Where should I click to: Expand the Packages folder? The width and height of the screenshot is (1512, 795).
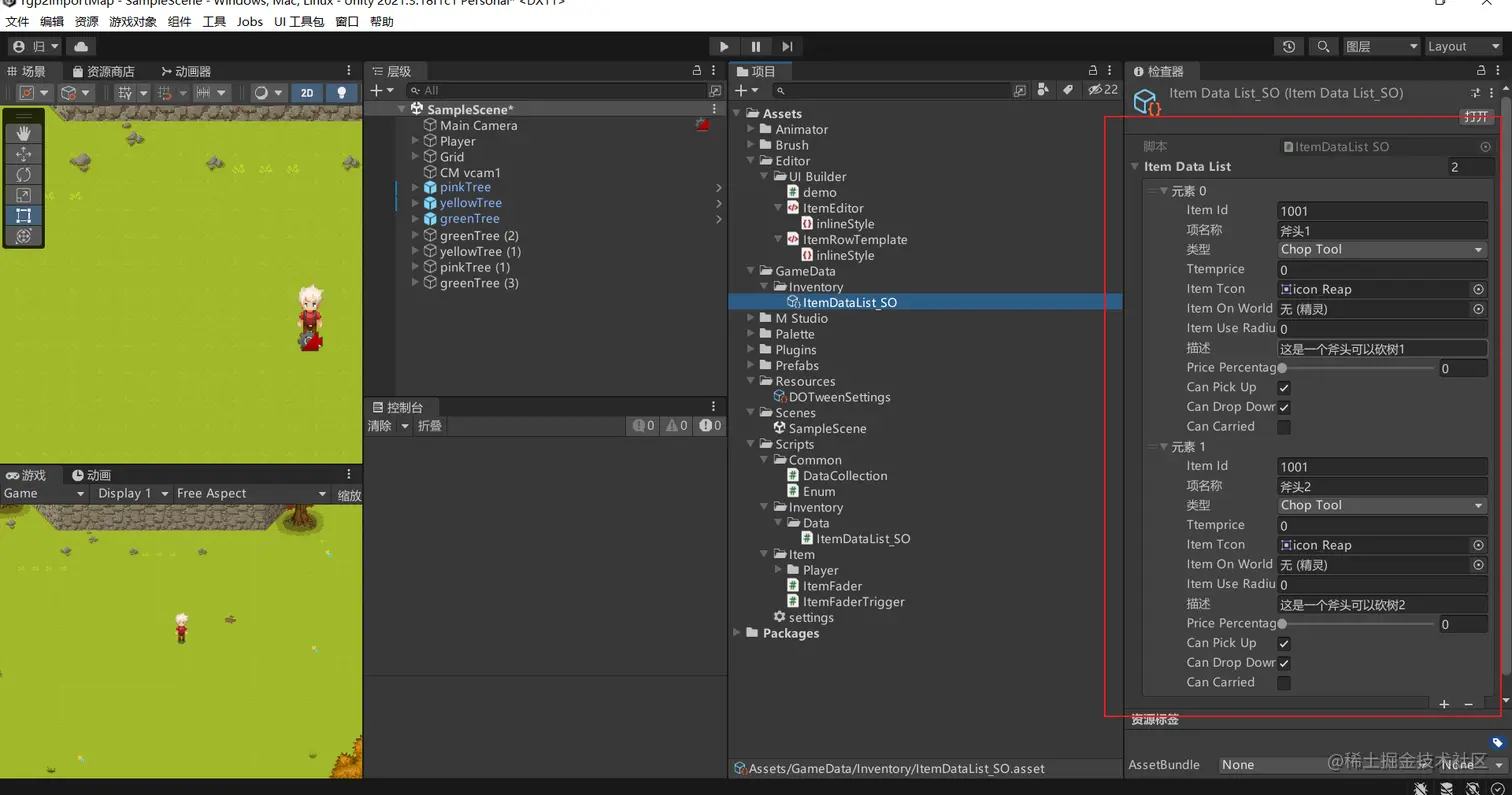point(738,633)
